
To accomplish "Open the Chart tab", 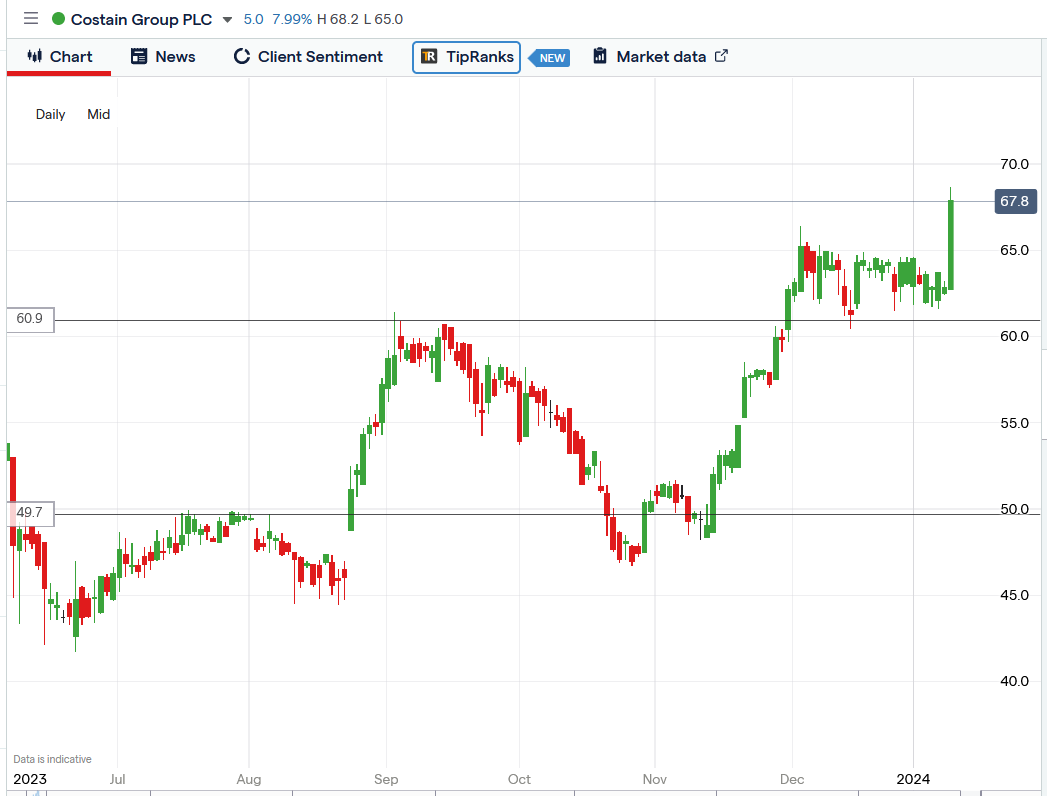I will pyautogui.click(x=59, y=57).
